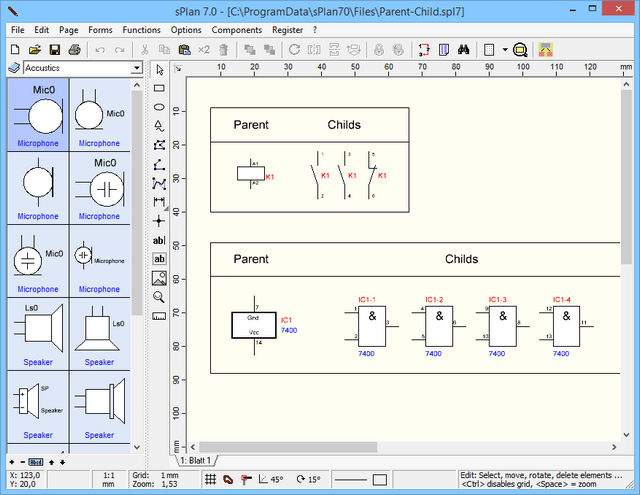The width and height of the screenshot is (640, 495).
Task: Toggle the 45° angle snap
Action: (x=270, y=480)
